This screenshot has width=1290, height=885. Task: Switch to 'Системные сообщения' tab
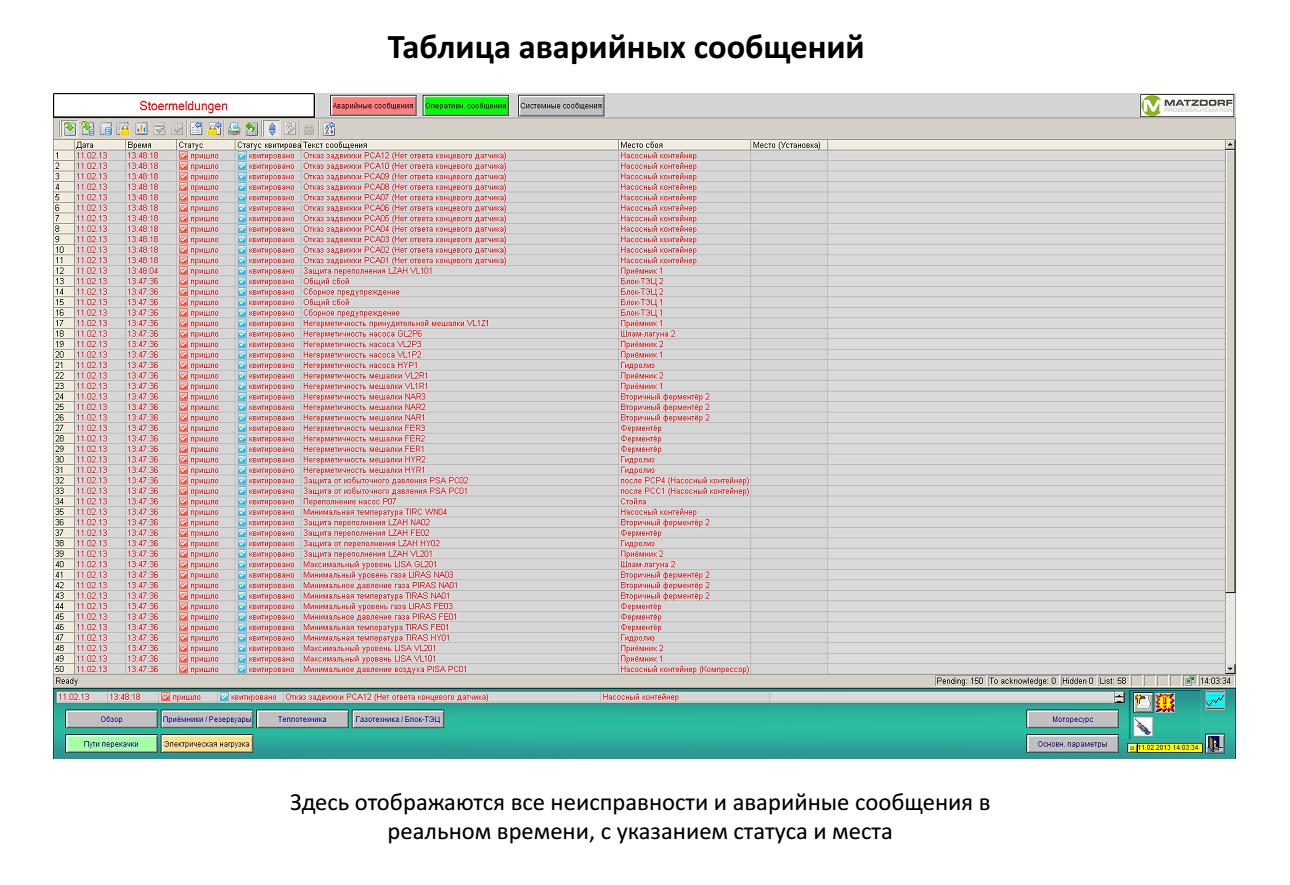(x=560, y=105)
